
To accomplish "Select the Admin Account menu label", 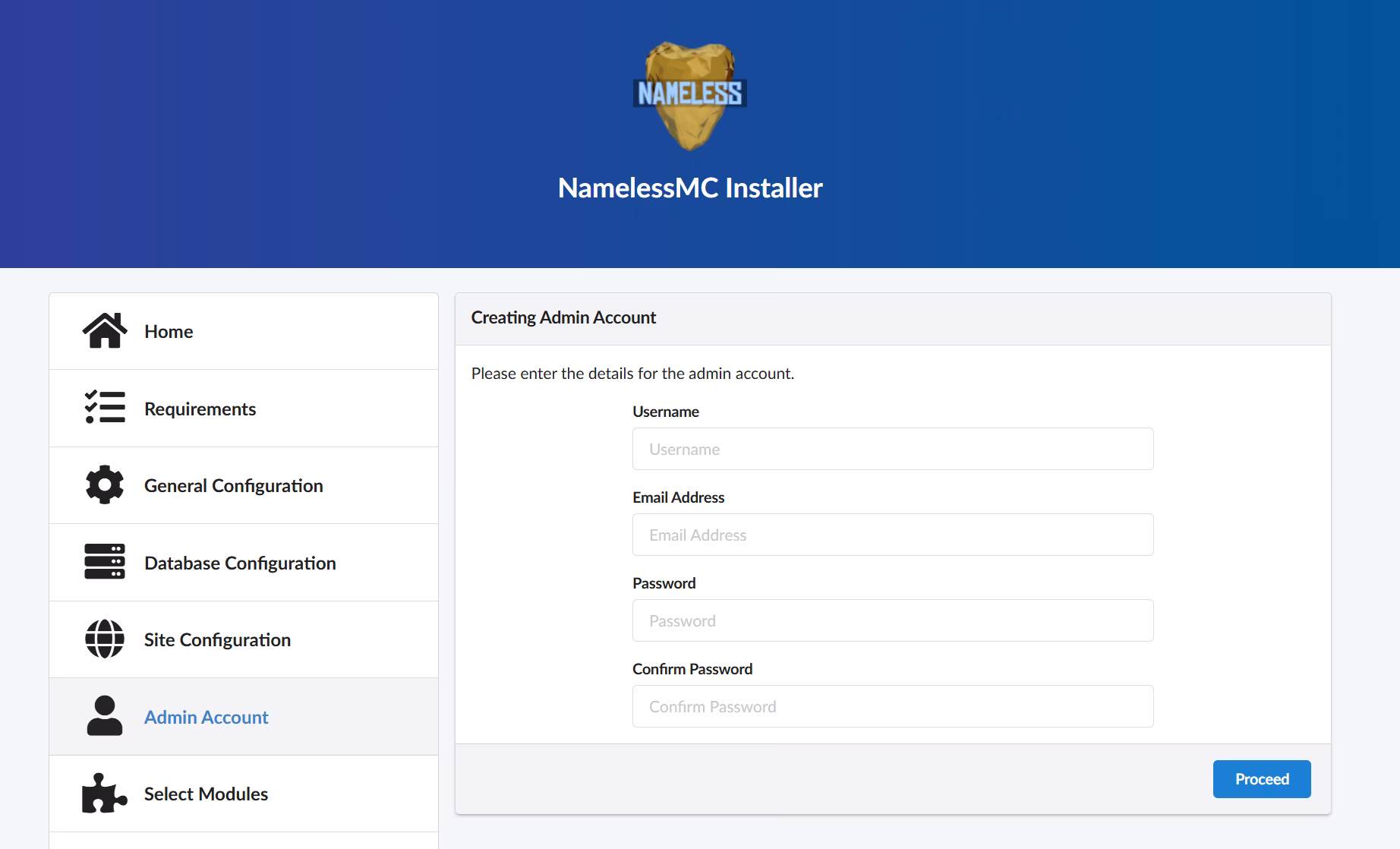I will click(207, 718).
